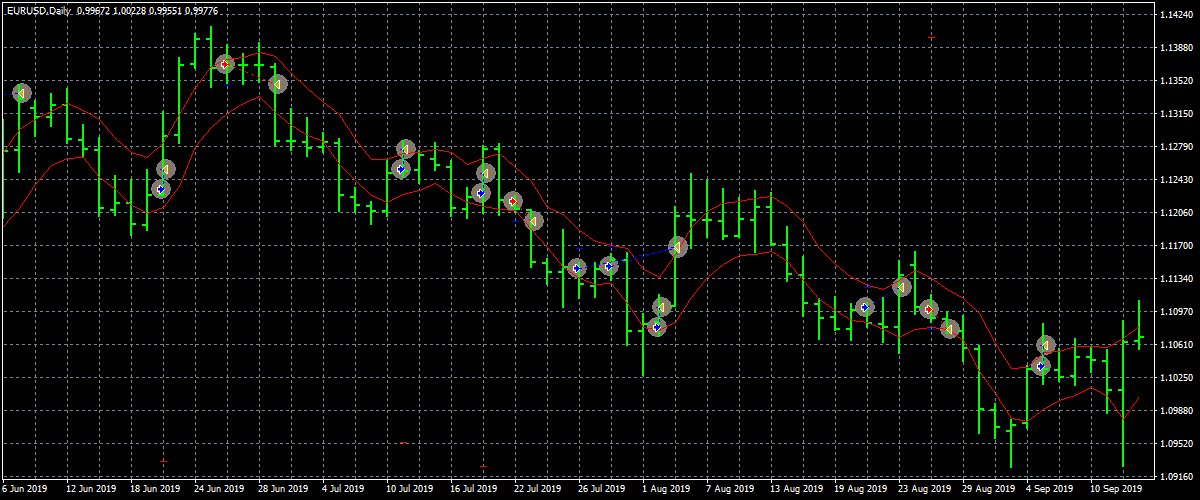Select the 28 Jun 2019 date label
1200x500 pixels.
click(284, 490)
